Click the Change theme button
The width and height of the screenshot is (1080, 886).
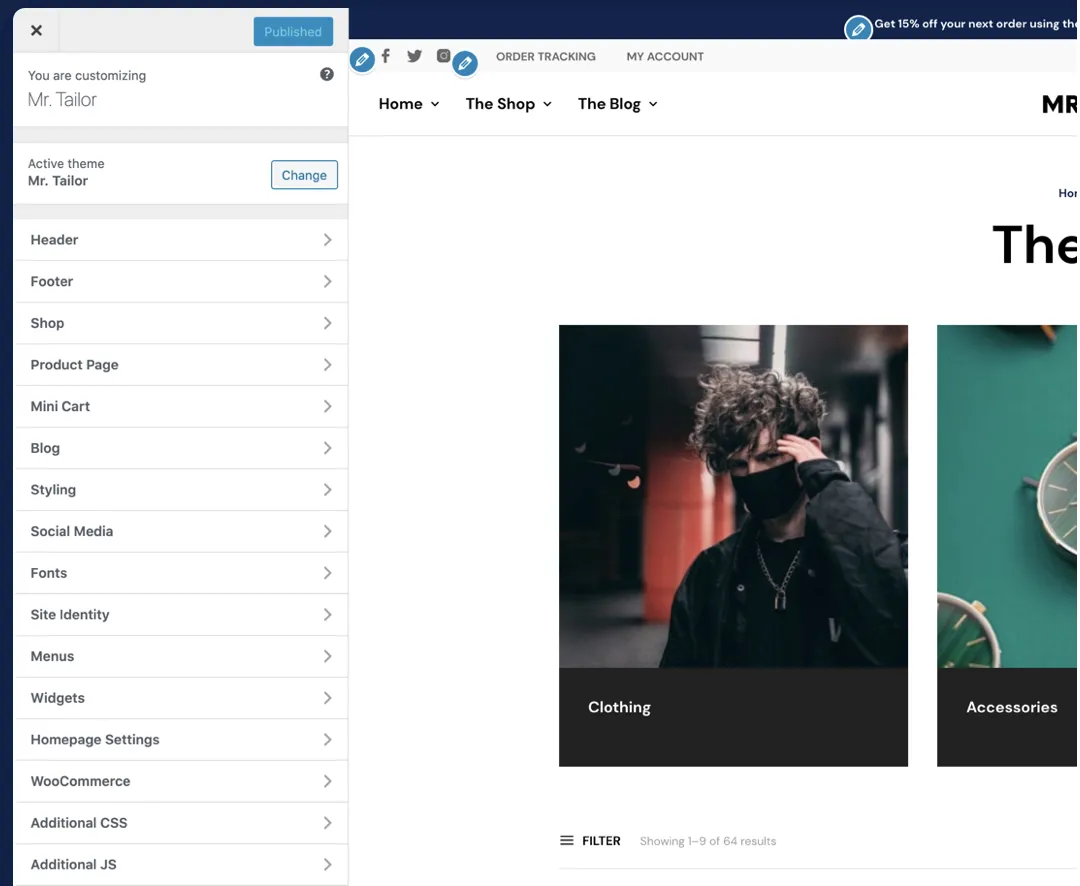(x=304, y=175)
